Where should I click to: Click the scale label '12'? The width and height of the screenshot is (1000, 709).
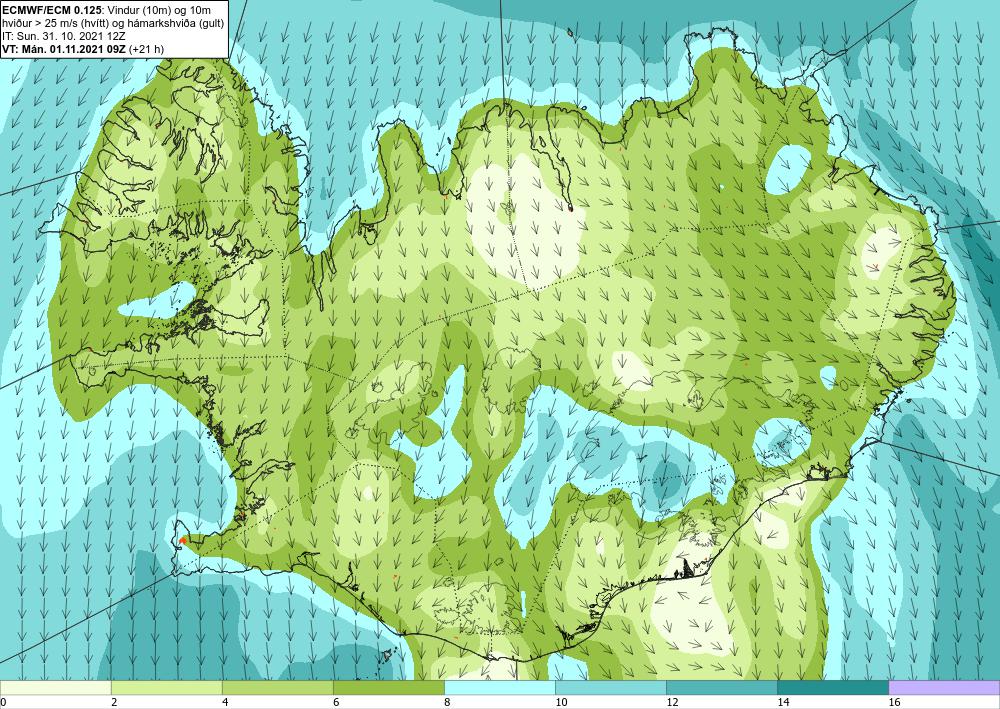672,702
